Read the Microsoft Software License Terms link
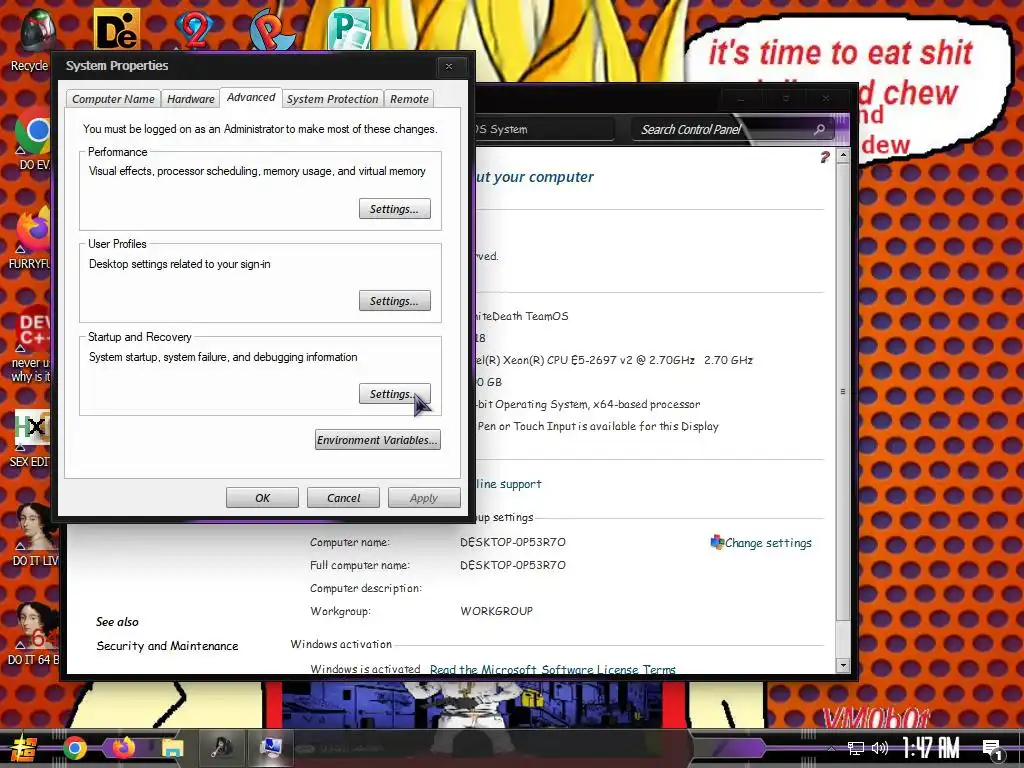Screen dimensions: 1024x768 [552, 669]
